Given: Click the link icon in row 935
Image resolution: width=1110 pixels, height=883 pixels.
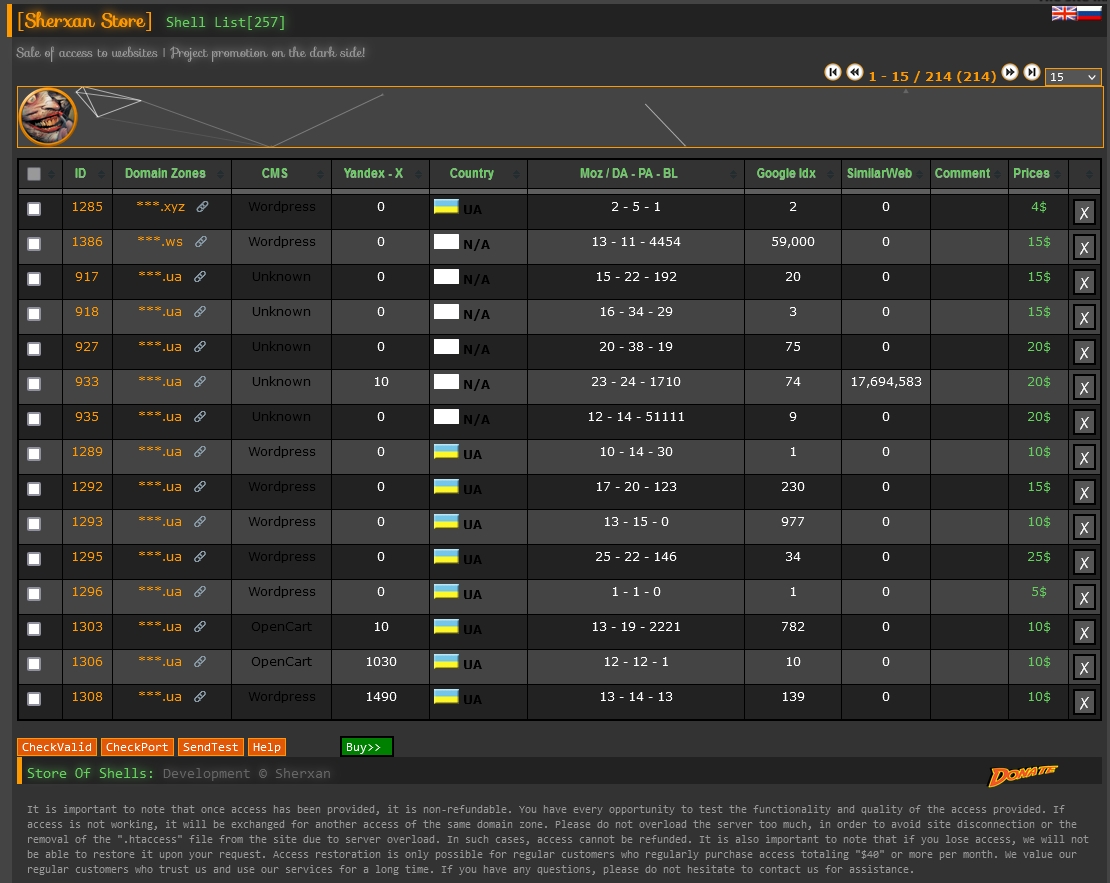Looking at the screenshot, I should coord(200,416).
